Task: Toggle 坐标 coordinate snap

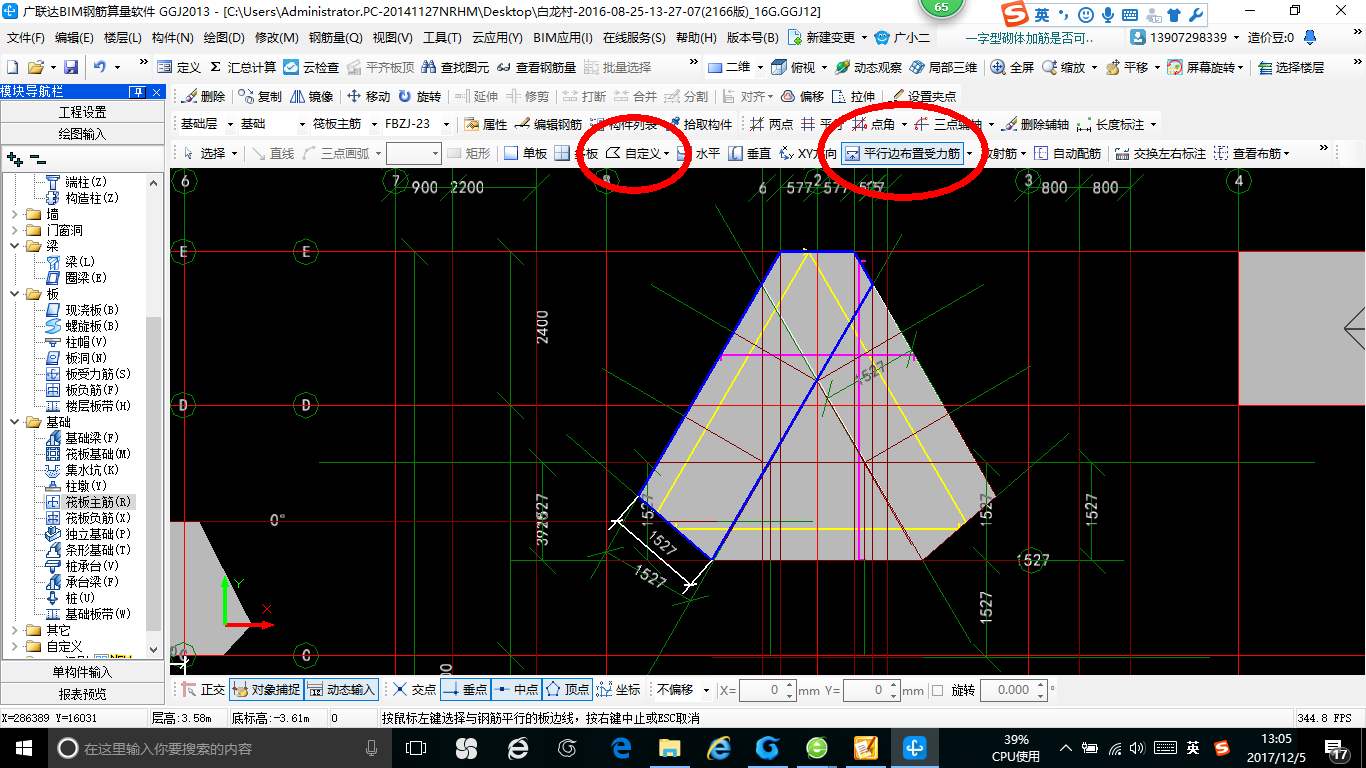Action: [618, 690]
